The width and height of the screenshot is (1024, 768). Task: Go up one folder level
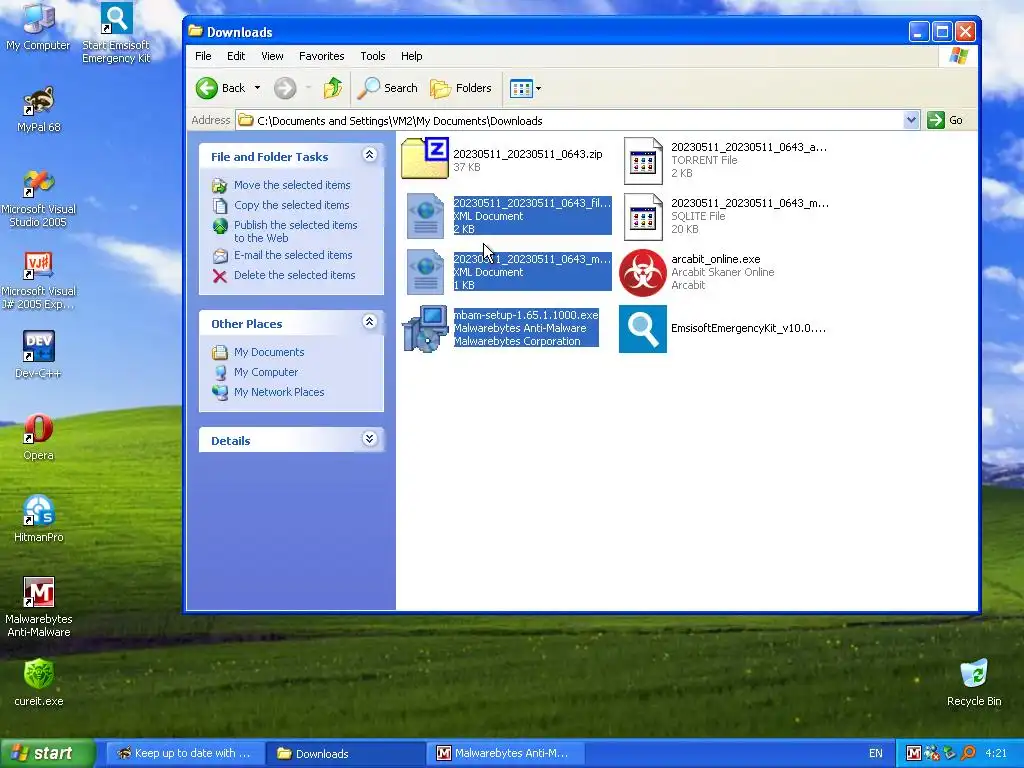tap(333, 88)
